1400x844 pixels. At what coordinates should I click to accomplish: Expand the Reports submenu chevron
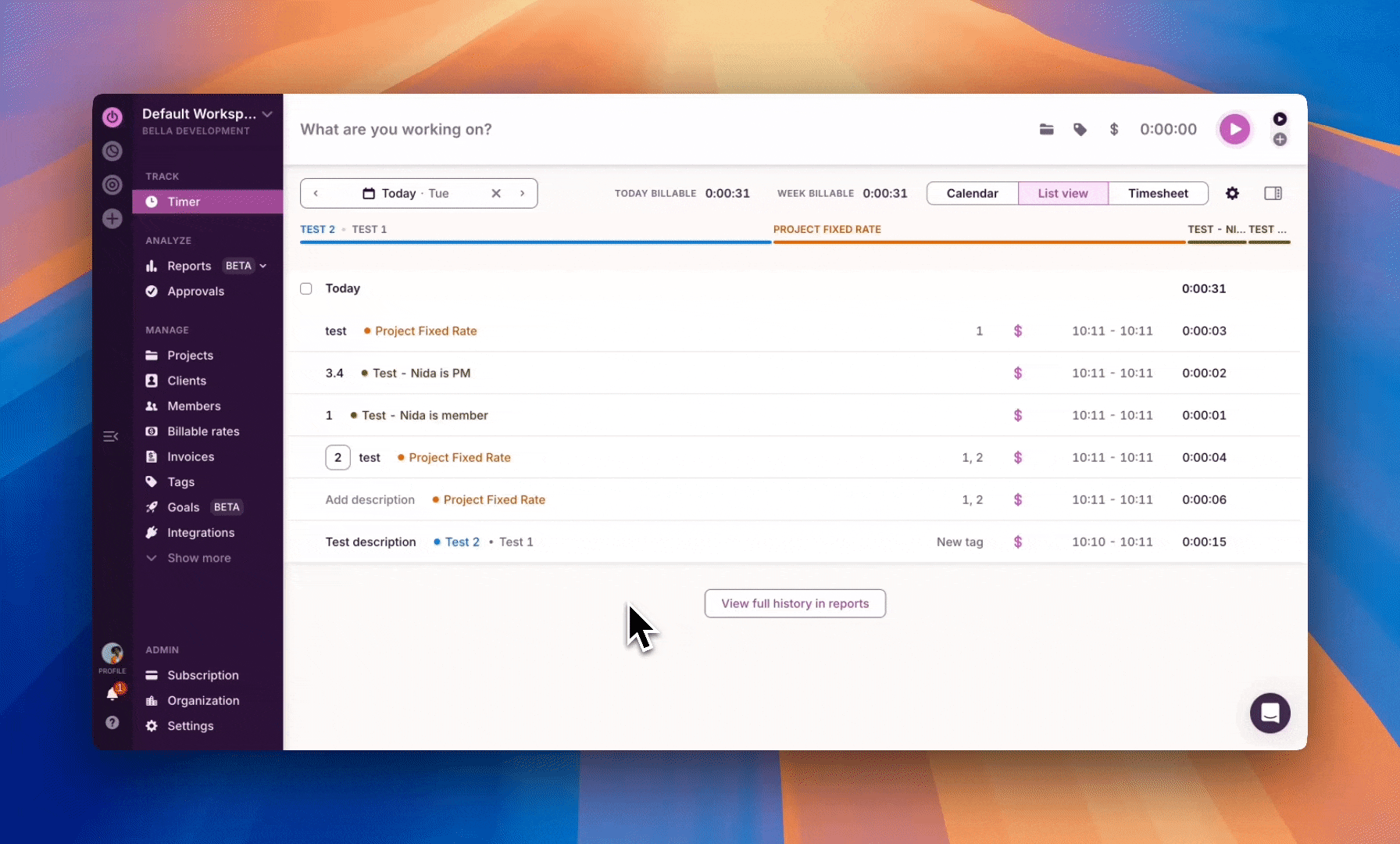tap(263, 266)
